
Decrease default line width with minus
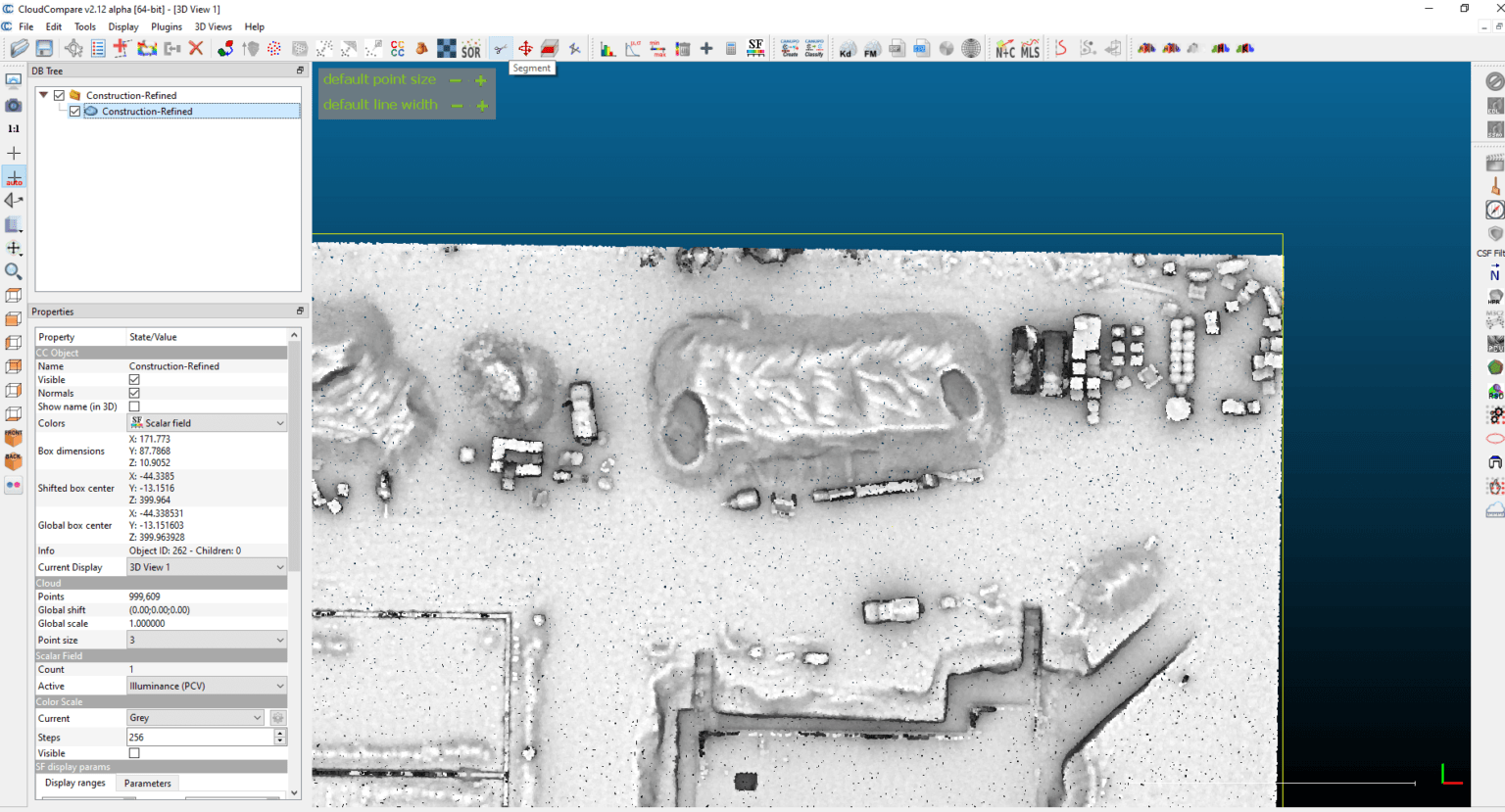point(457,105)
